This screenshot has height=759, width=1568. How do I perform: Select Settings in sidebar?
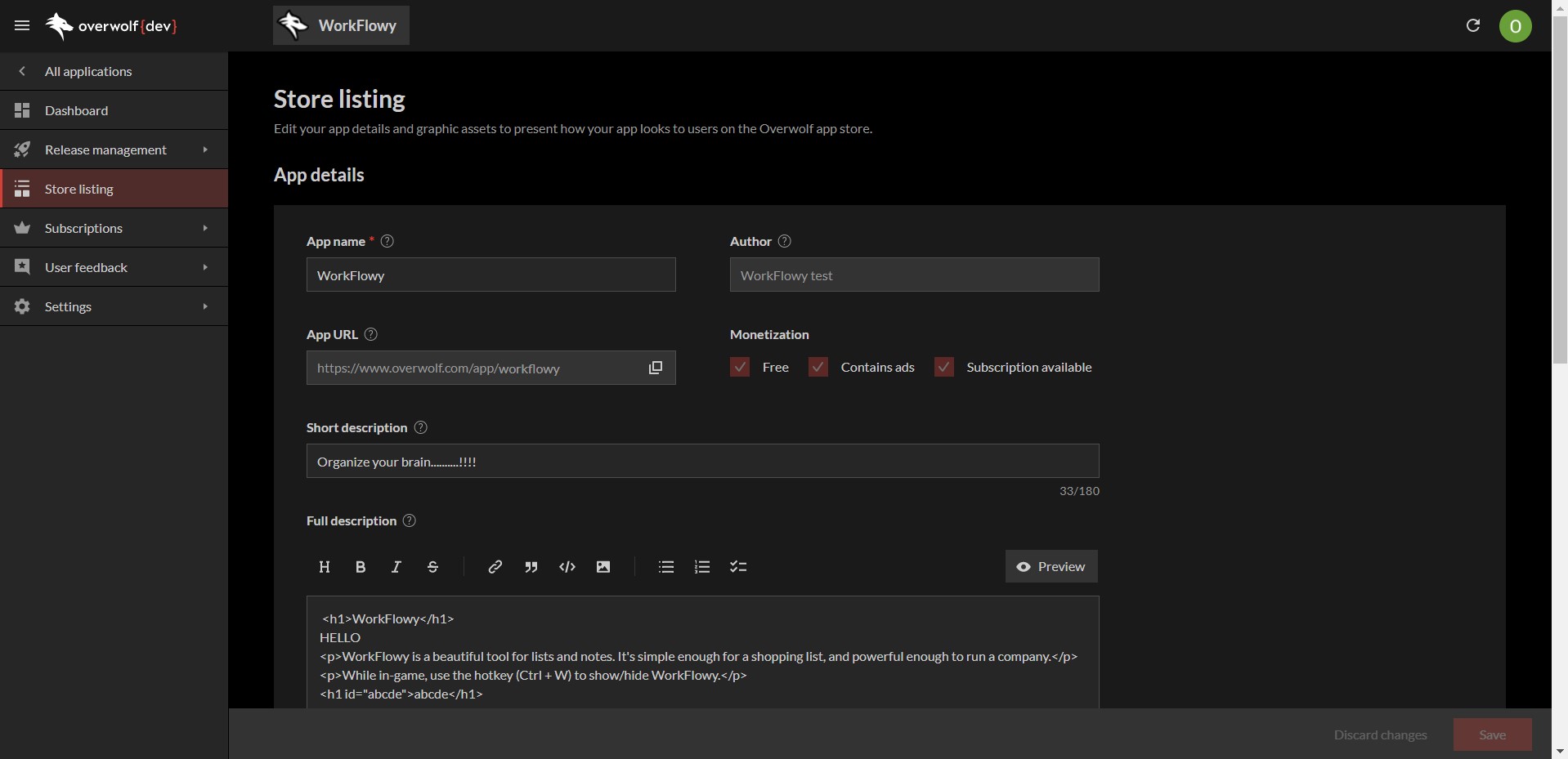click(x=114, y=306)
